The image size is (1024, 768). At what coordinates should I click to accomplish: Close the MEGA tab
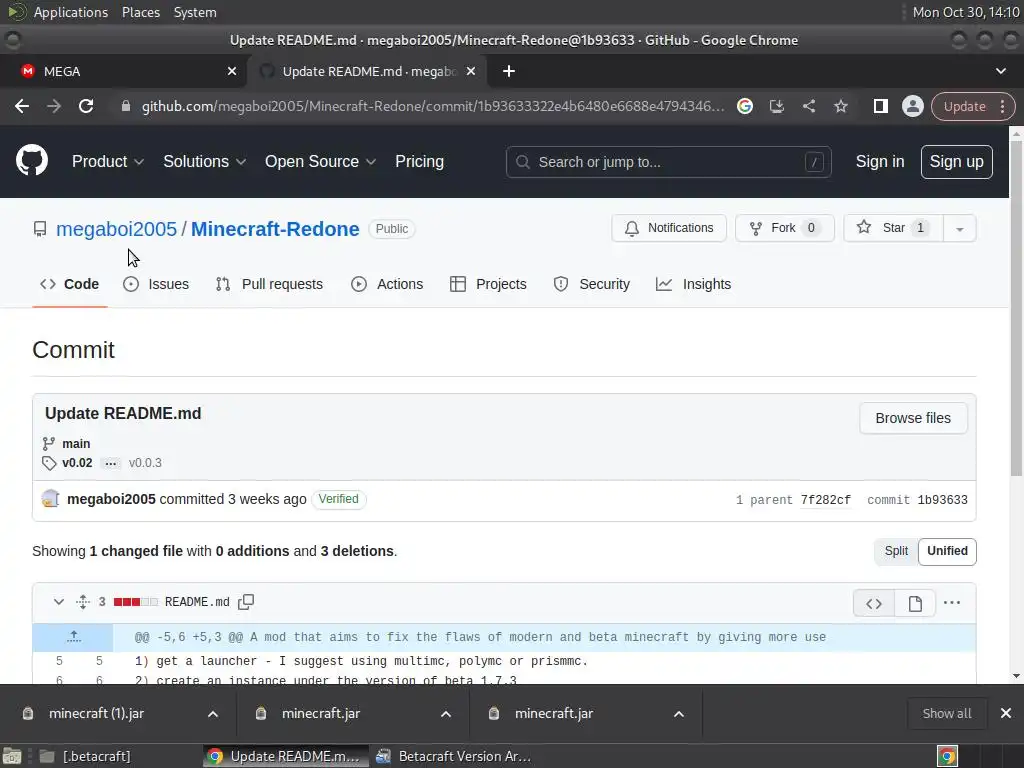click(232, 71)
